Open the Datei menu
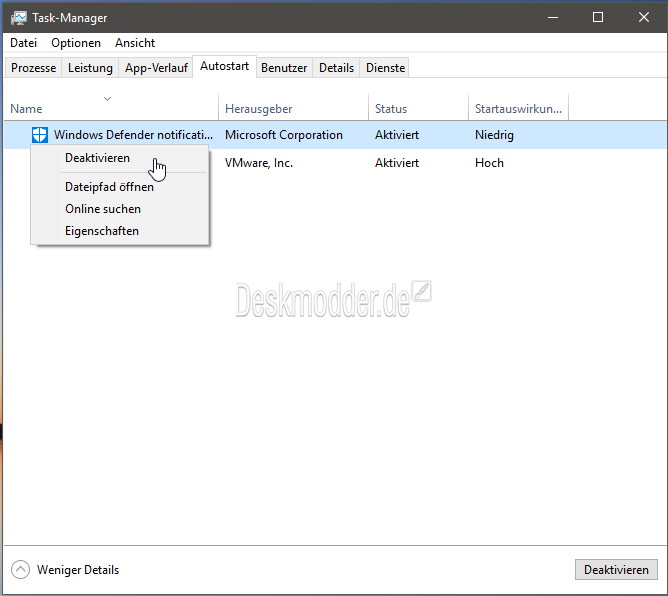The width and height of the screenshot is (668, 596). [23, 43]
